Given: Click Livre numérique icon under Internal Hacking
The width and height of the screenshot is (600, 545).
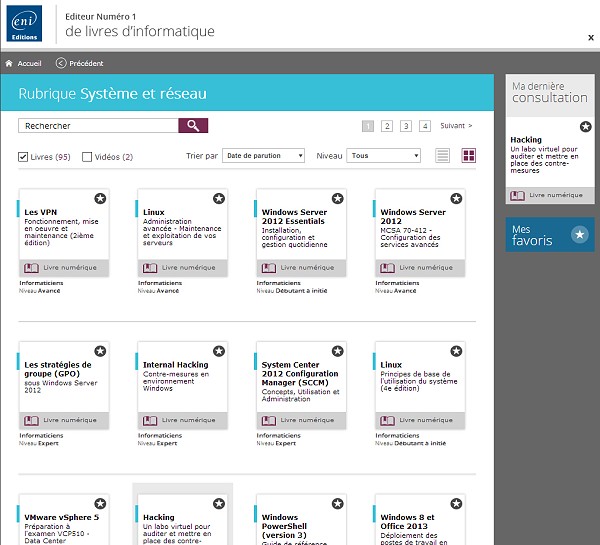Looking at the screenshot, I should click(x=150, y=421).
